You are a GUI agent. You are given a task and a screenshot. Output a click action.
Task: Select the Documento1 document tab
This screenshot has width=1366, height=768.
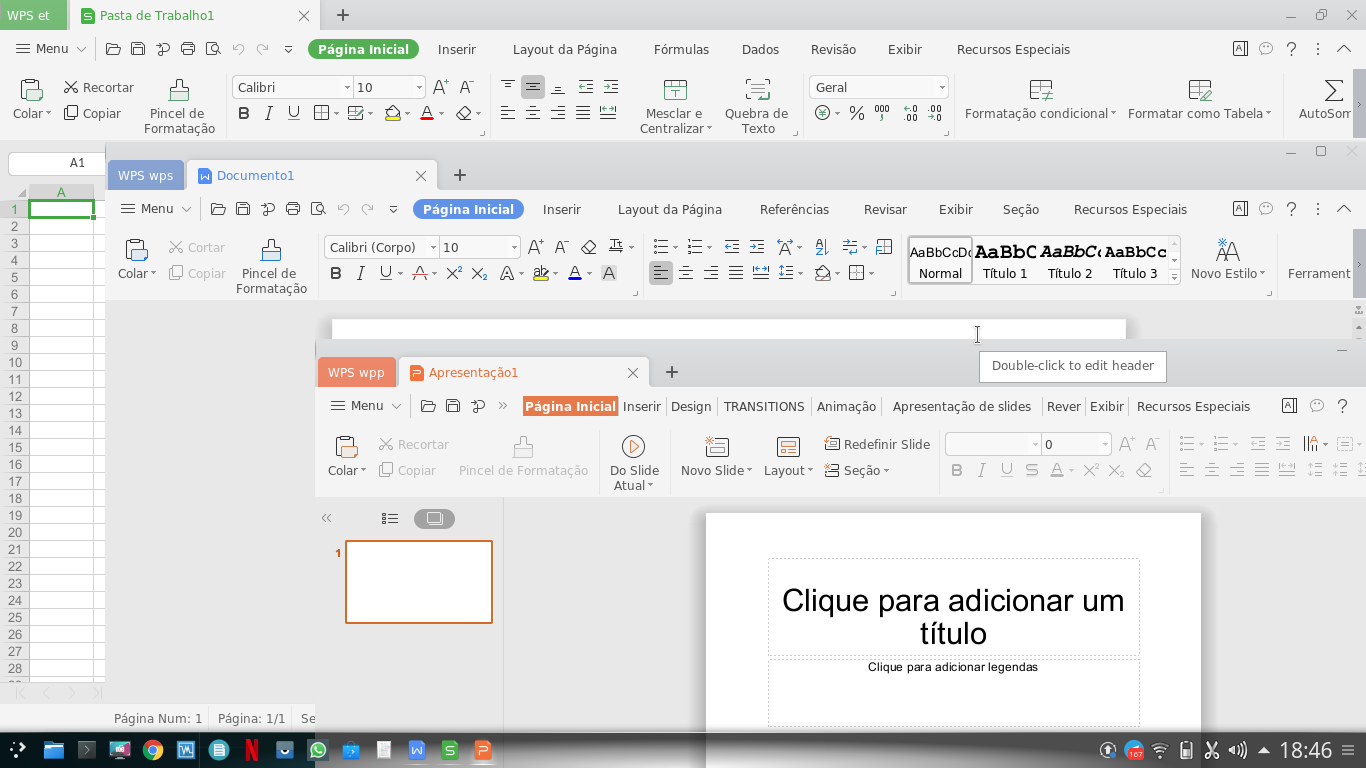313,175
